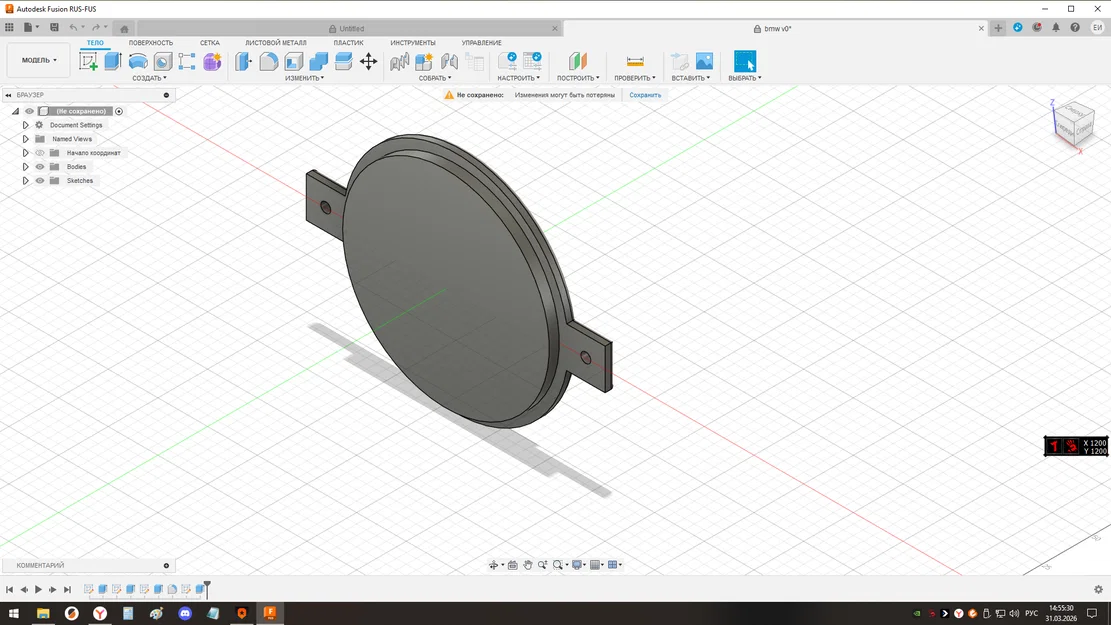Hide the Bodies folder with its eye icon
This screenshot has width=1111, height=625.
click(x=40, y=166)
